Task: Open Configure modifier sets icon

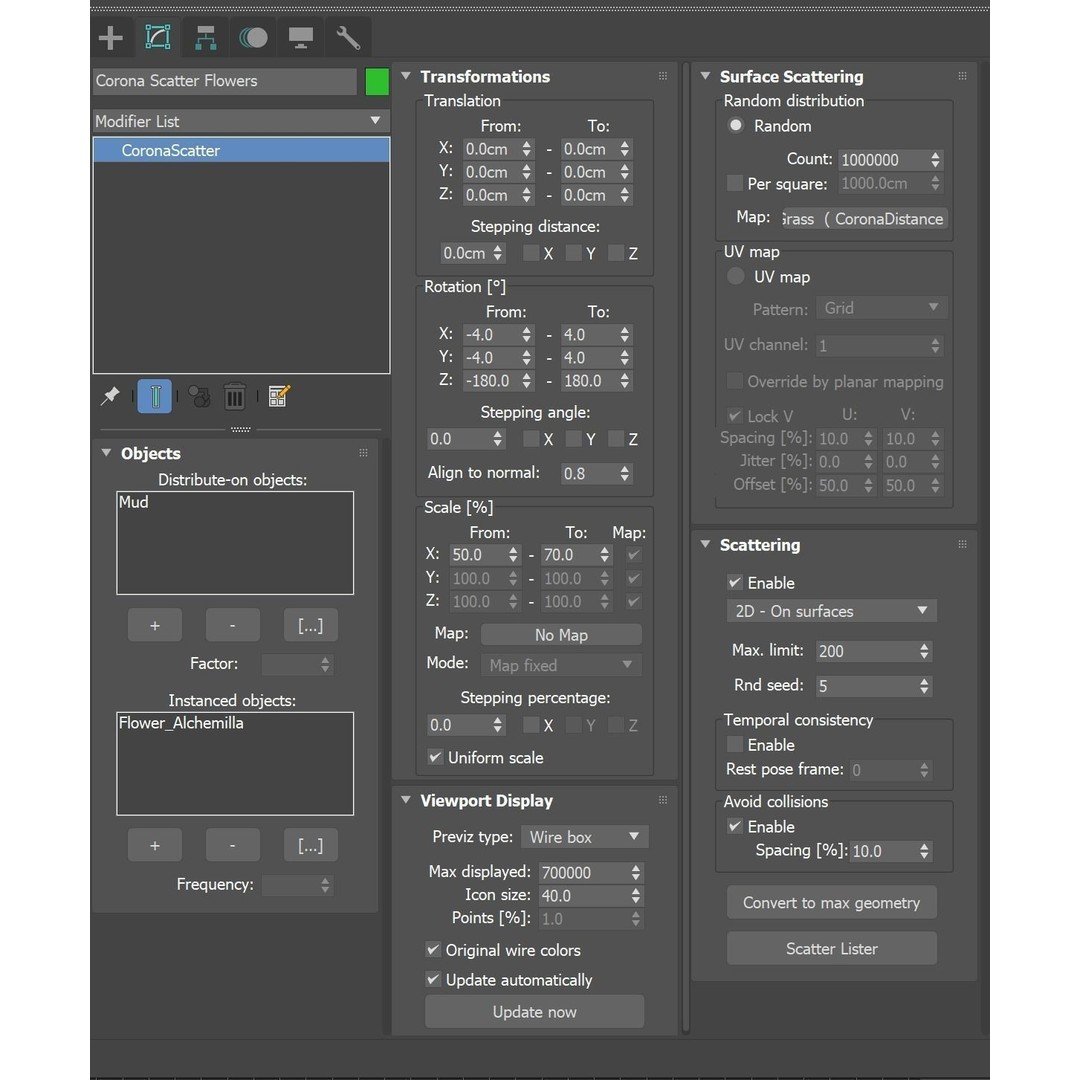Action: [279, 396]
